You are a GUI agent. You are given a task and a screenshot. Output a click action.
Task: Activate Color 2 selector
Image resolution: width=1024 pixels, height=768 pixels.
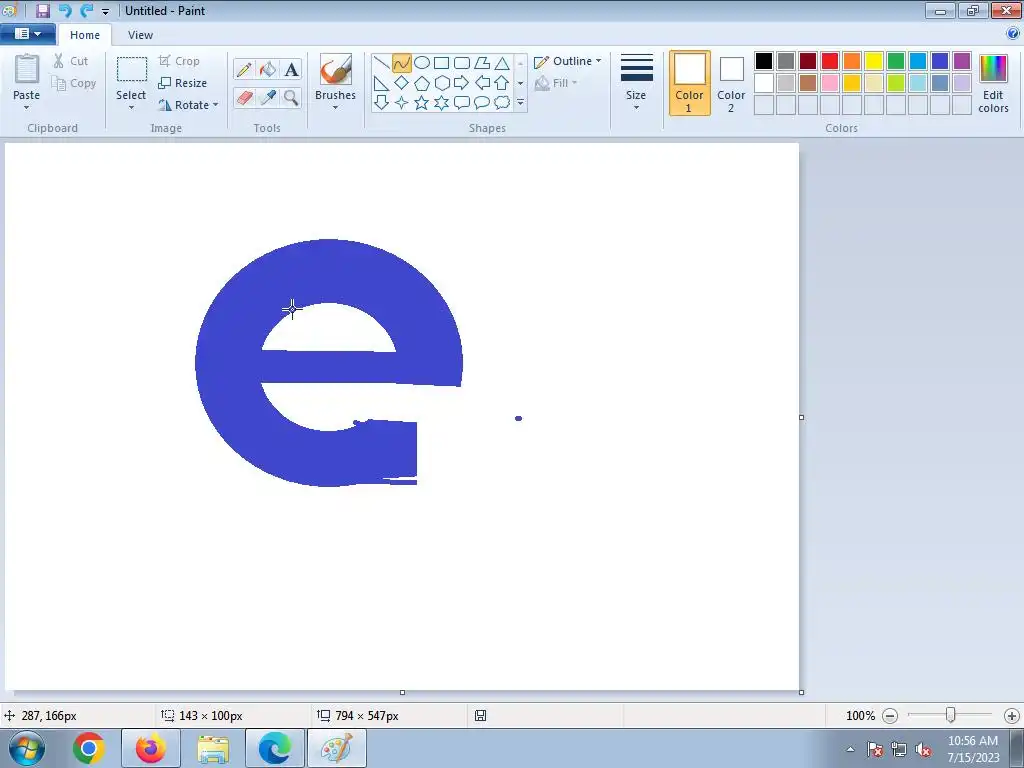click(x=731, y=83)
